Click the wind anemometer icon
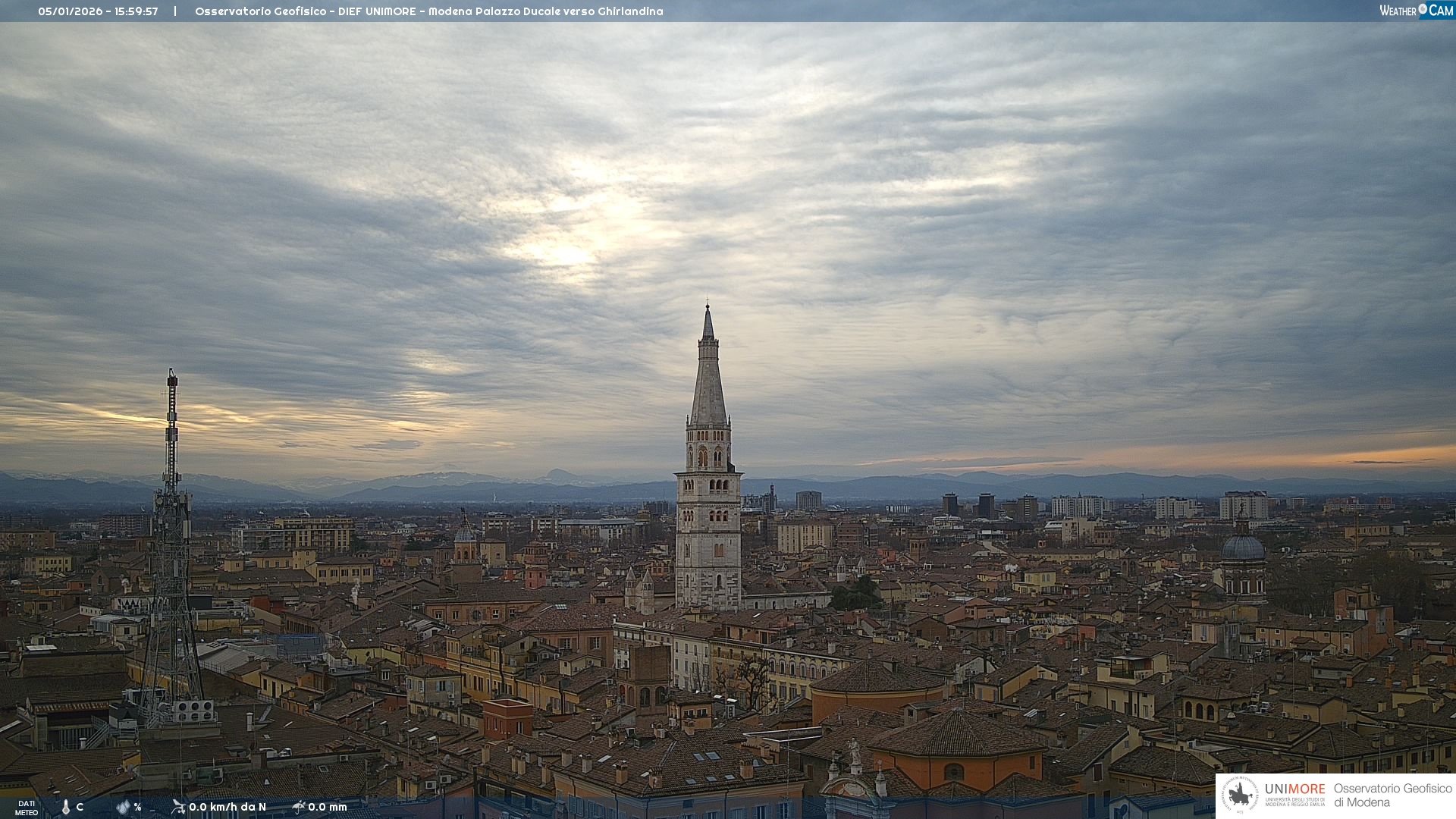This screenshot has width=1456, height=819. point(178,807)
